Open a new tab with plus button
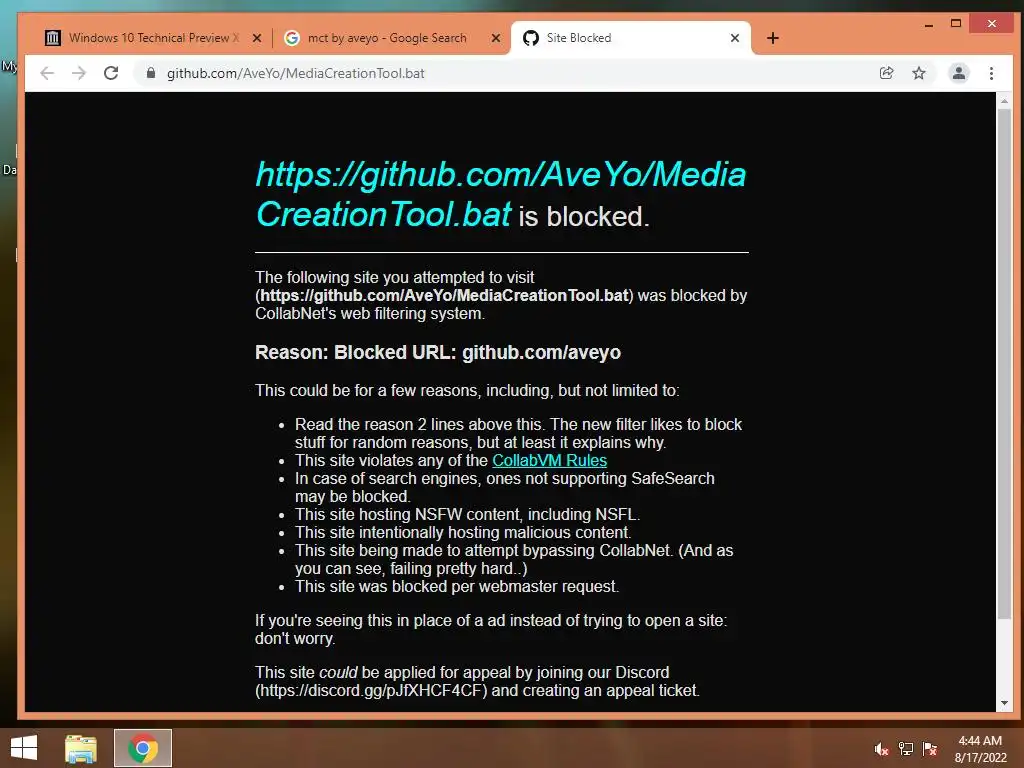1024x768 pixels. (773, 38)
